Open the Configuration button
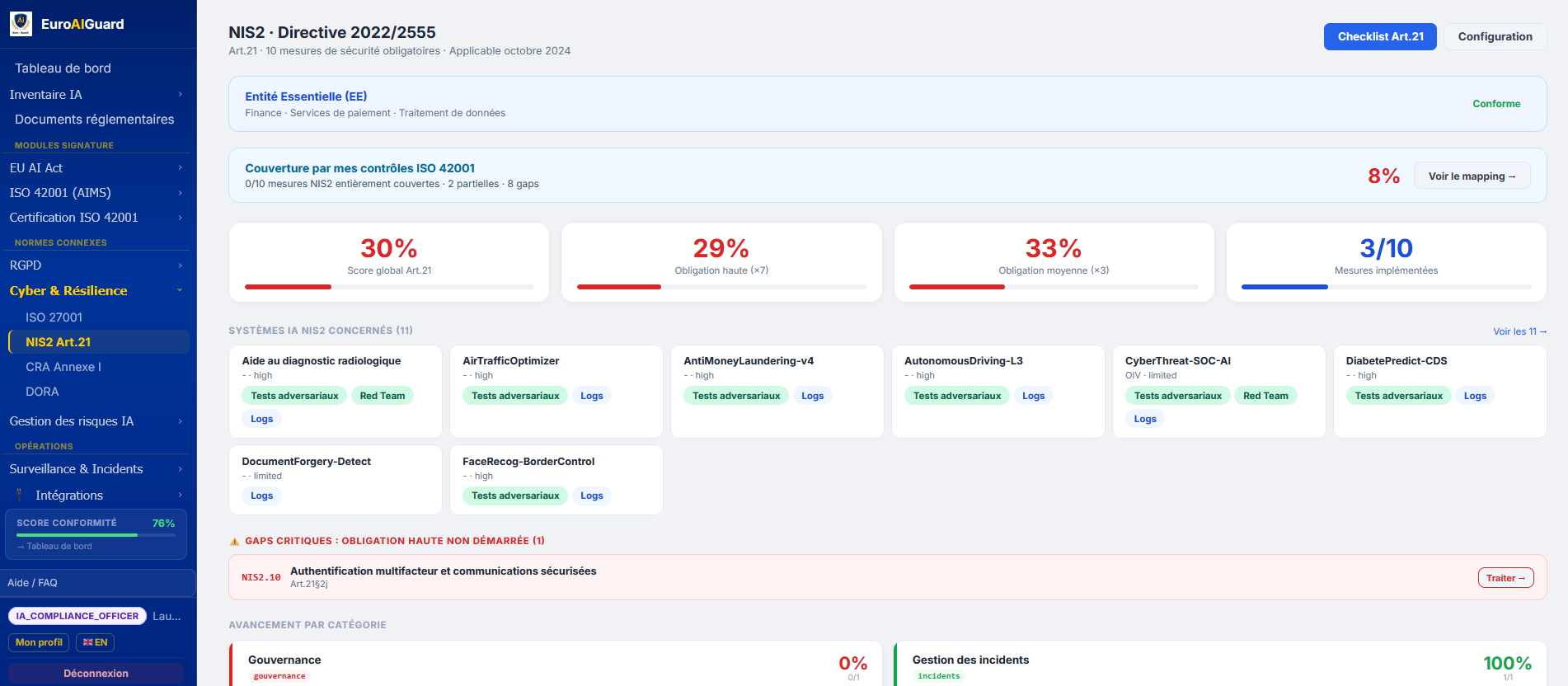Image resolution: width=1568 pixels, height=686 pixels. (1495, 36)
